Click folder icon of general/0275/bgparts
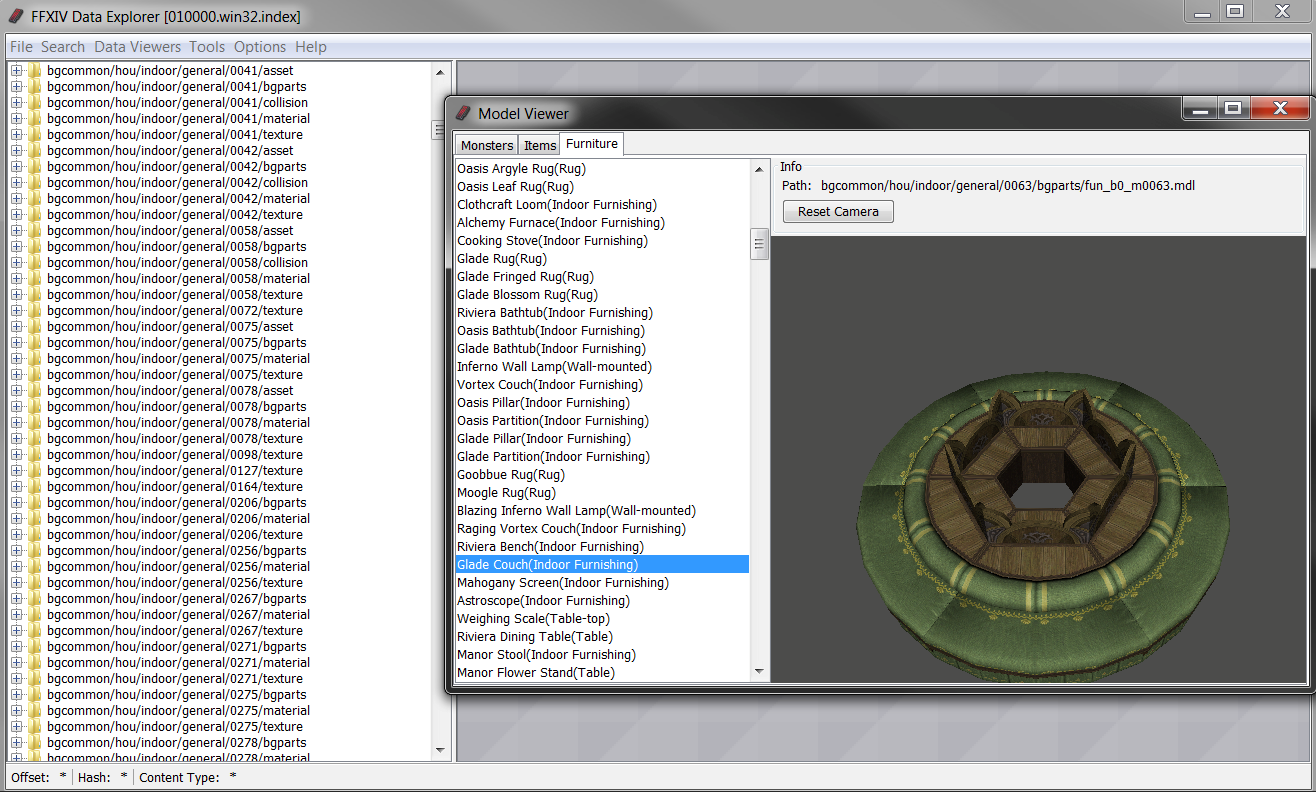The height and width of the screenshot is (792, 1316). (35, 695)
